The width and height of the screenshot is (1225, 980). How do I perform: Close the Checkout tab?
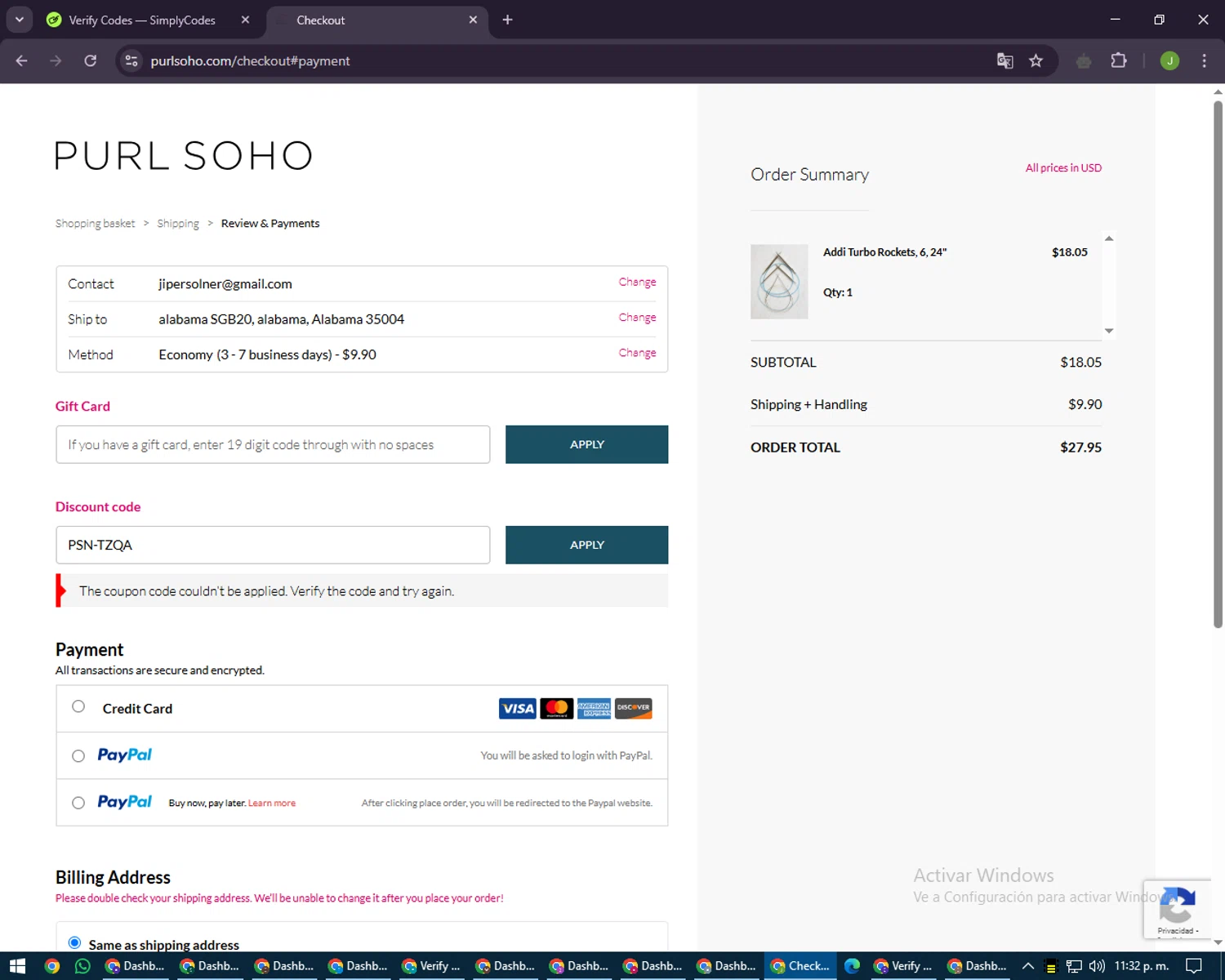pyautogui.click(x=473, y=20)
